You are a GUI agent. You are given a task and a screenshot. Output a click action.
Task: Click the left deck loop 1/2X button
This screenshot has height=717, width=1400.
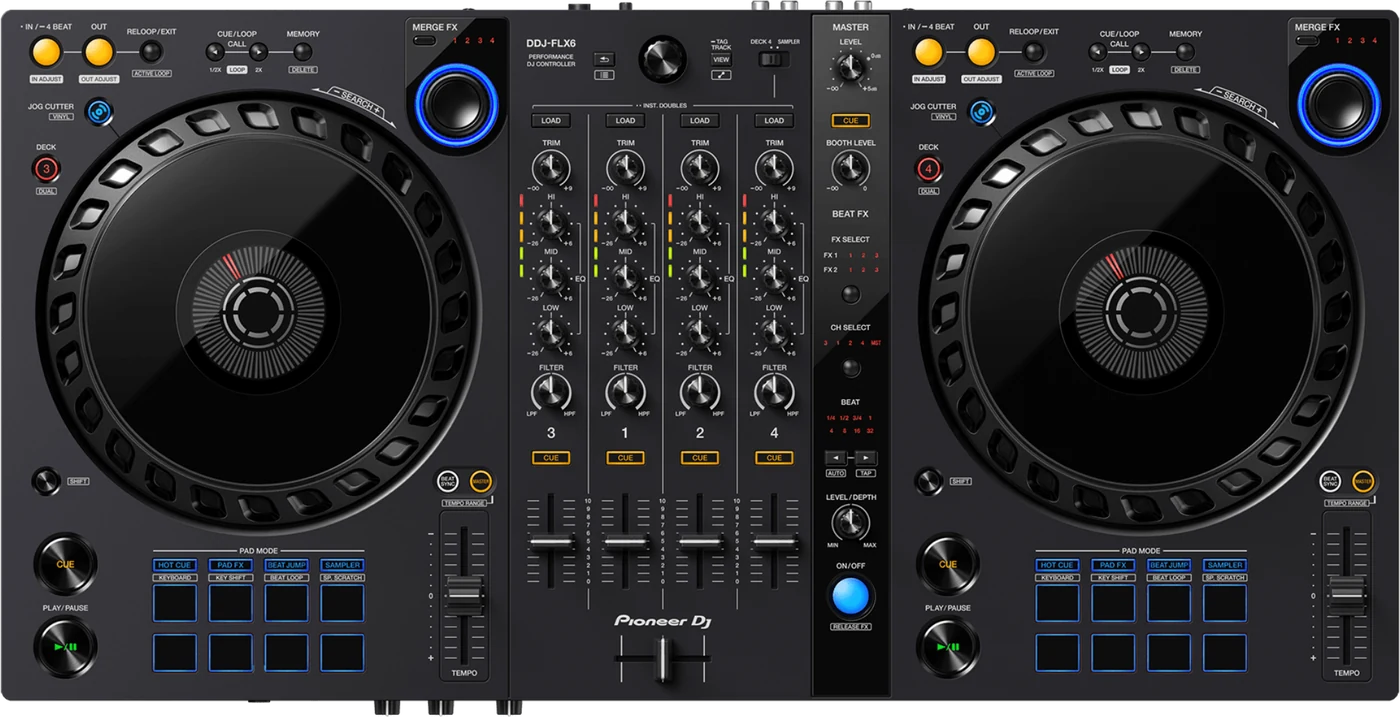(x=215, y=52)
